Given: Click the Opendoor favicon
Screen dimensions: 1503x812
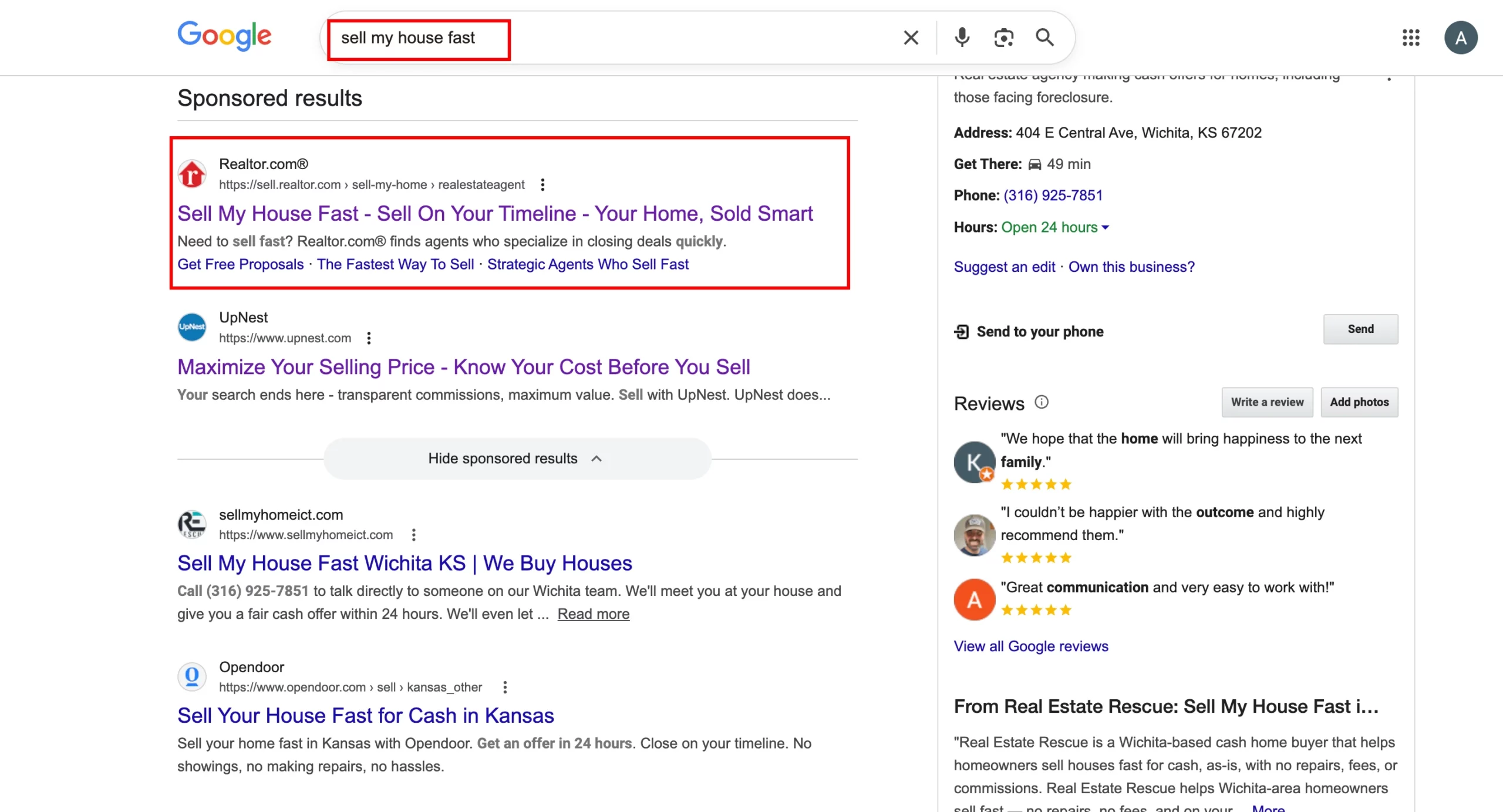Looking at the screenshot, I should tap(192, 676).
